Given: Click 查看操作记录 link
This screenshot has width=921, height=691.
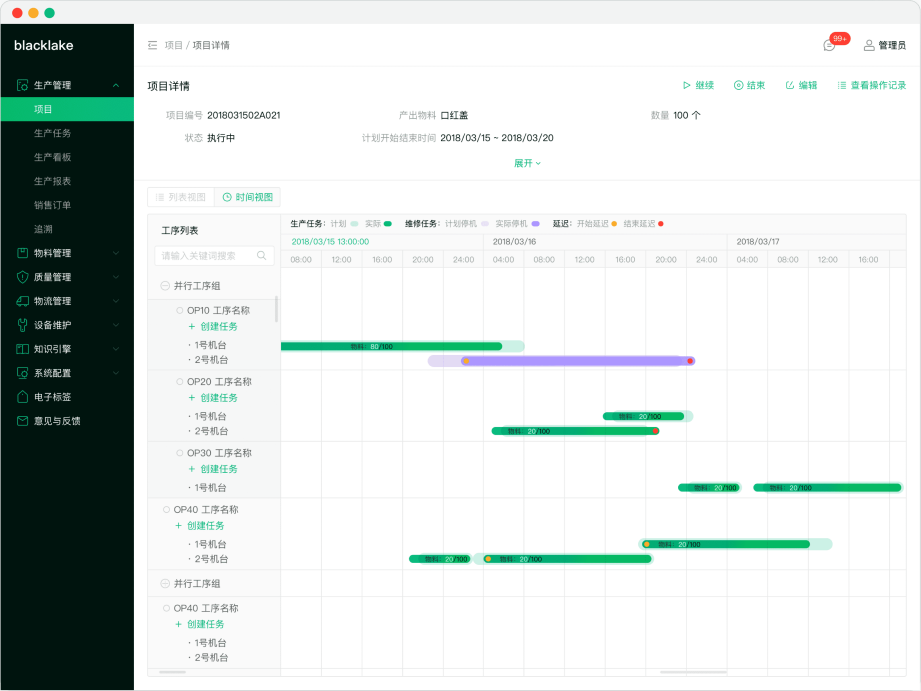Looking at the screenshot, I should (872, 85).
